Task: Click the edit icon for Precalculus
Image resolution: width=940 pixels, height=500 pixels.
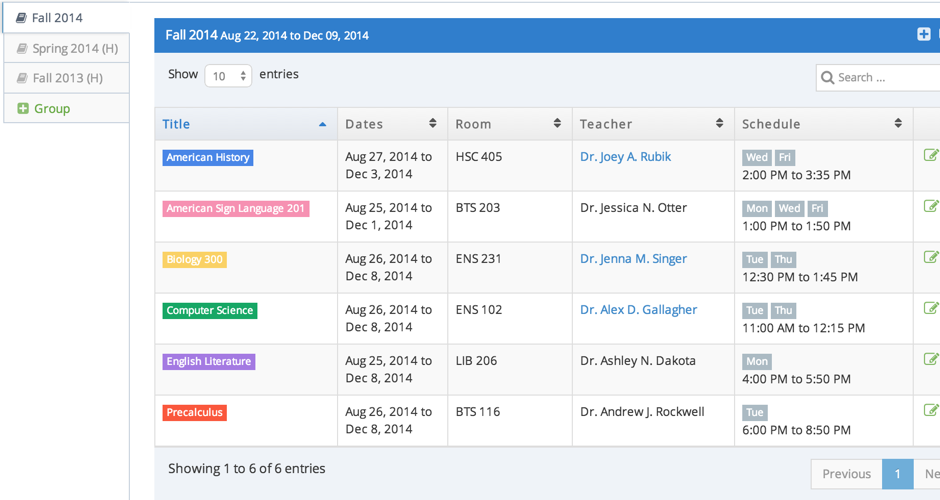Action: point(931,410)
